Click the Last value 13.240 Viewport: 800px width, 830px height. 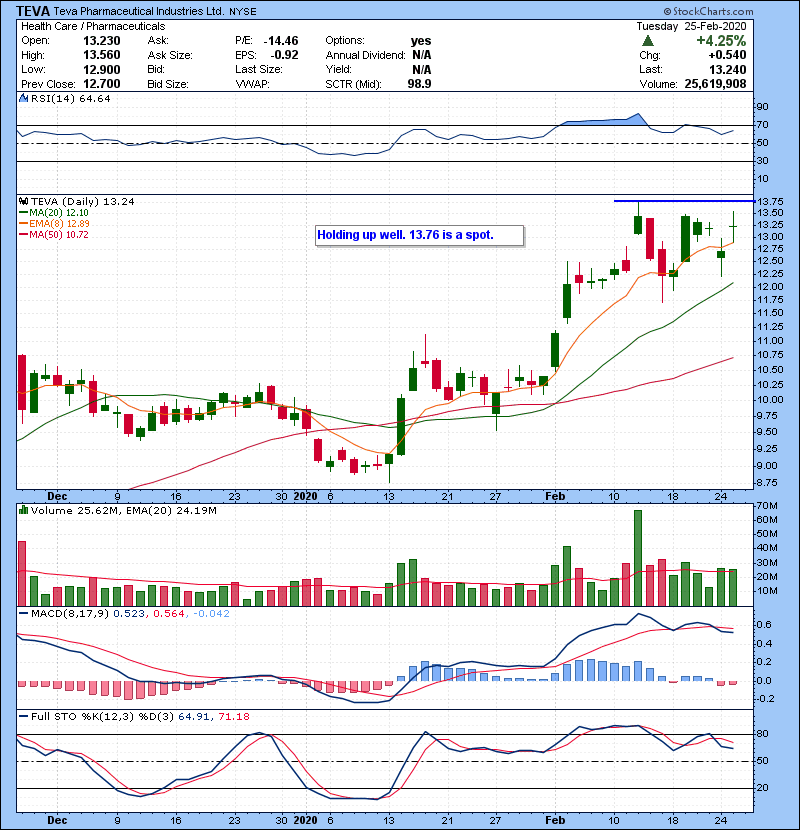(x=727, y=70)
